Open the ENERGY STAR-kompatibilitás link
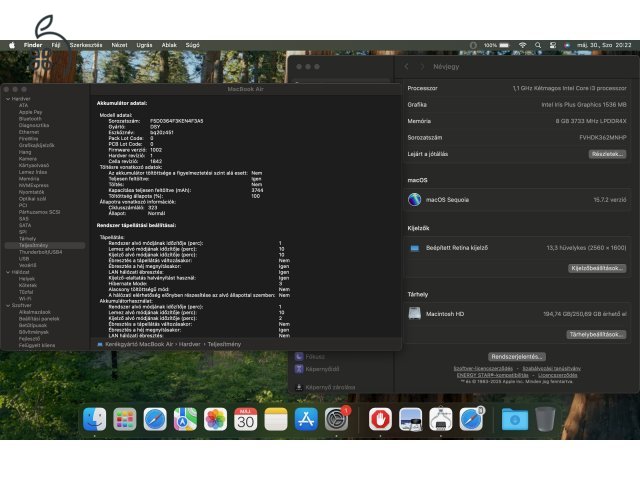Viewport: 640px width, 480px height. click(x=492, y=375)
